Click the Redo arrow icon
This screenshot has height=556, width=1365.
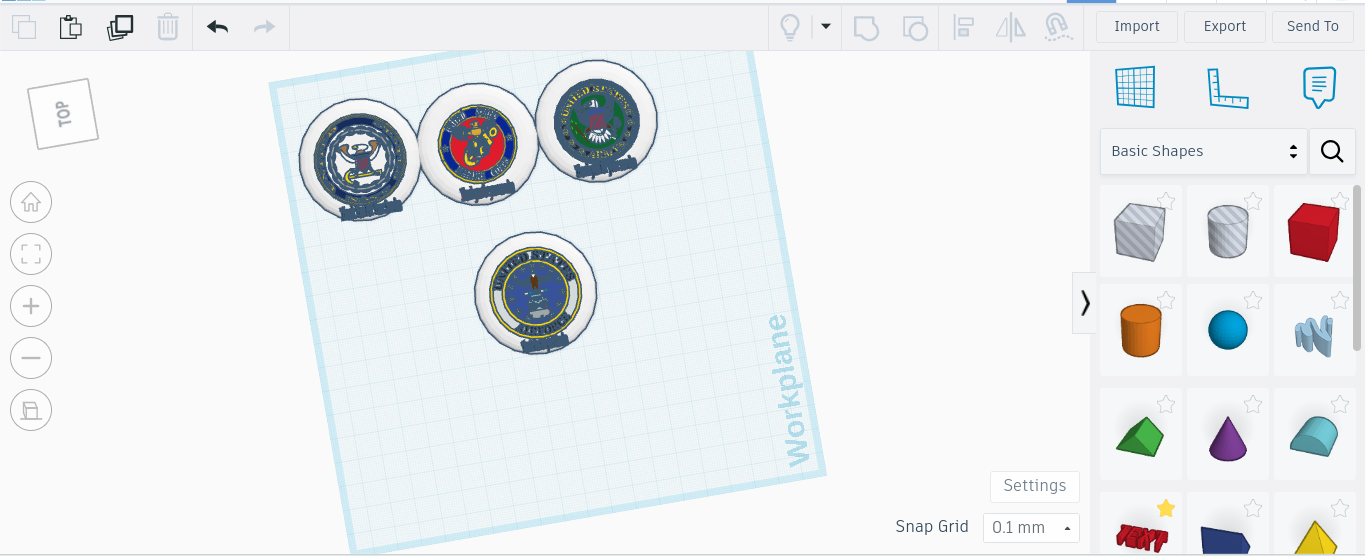coord(264,27)
